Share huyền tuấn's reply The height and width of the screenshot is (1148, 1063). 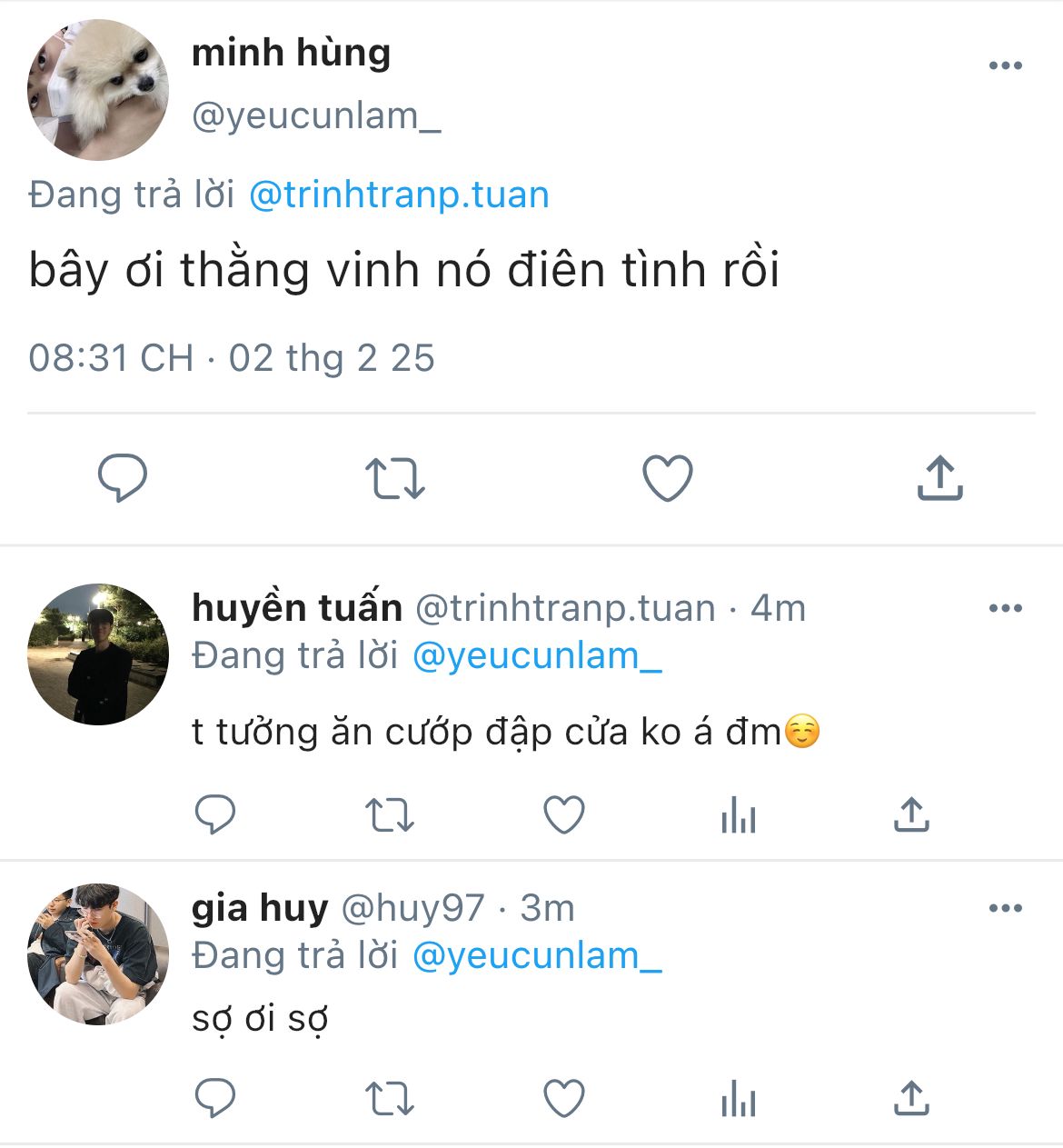911,814
